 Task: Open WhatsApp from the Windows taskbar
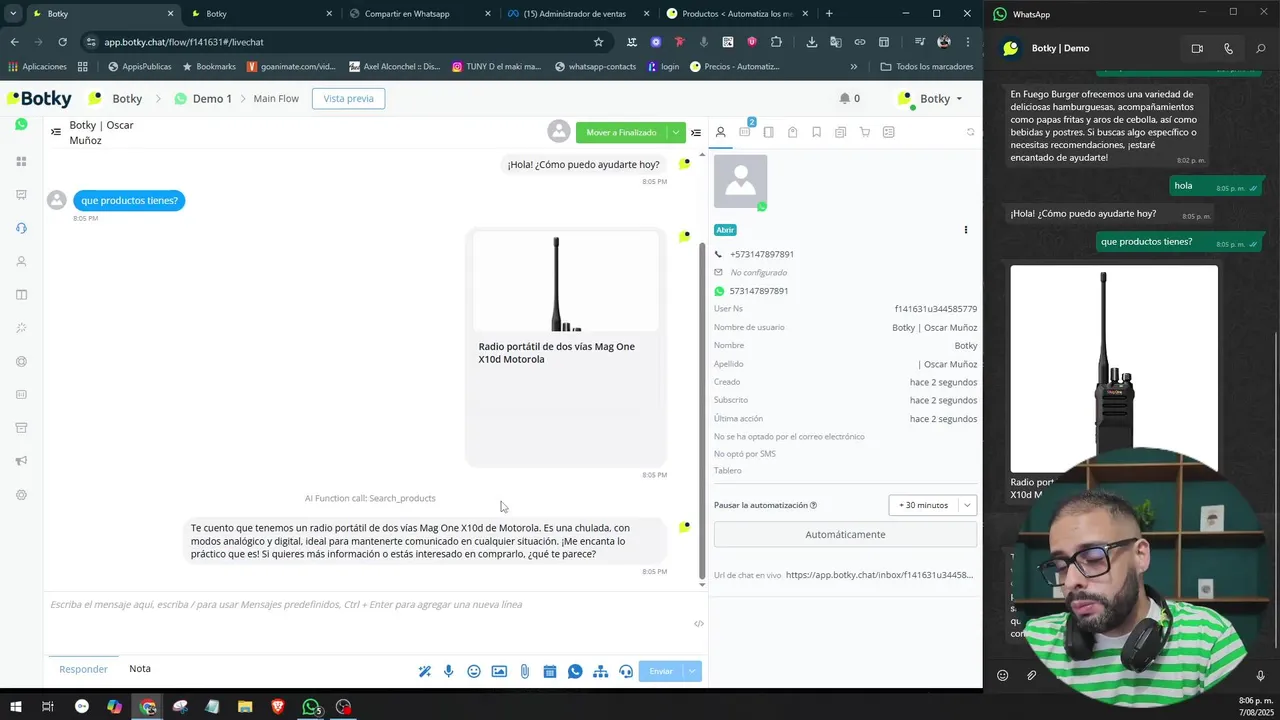[311, 707]
